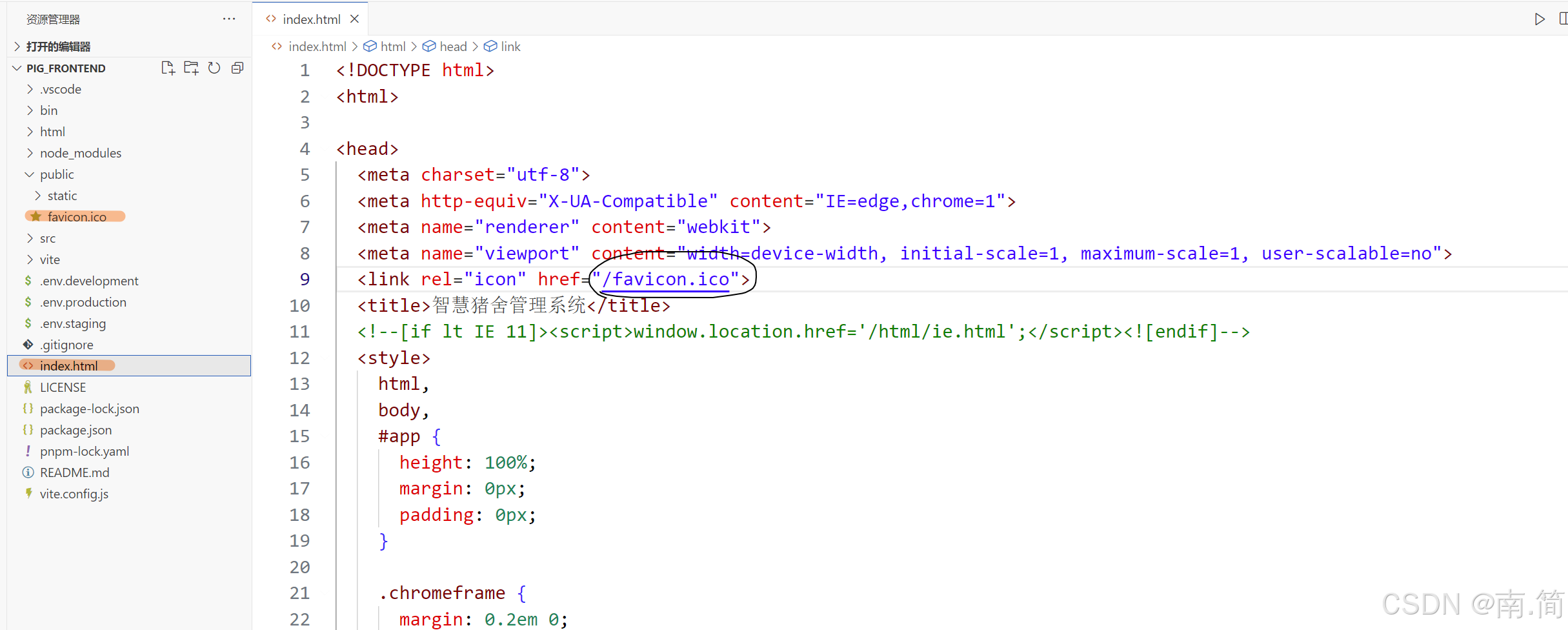The height and width of the screenshot is (630, 1568).
Task: Open favicon.ico in the file tree
Action: coord(129,217)
